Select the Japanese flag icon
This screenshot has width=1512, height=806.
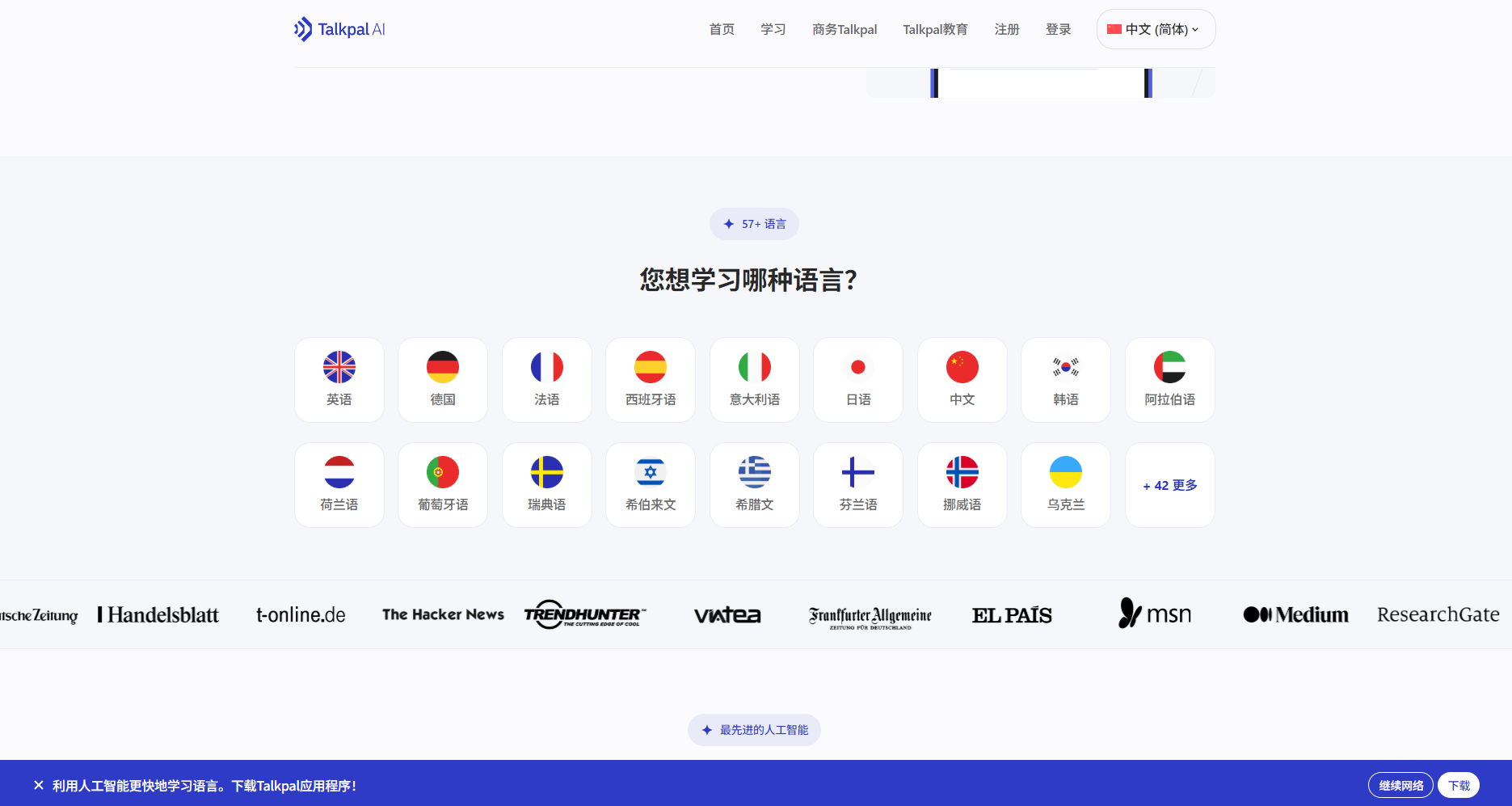tap(858, 367)
